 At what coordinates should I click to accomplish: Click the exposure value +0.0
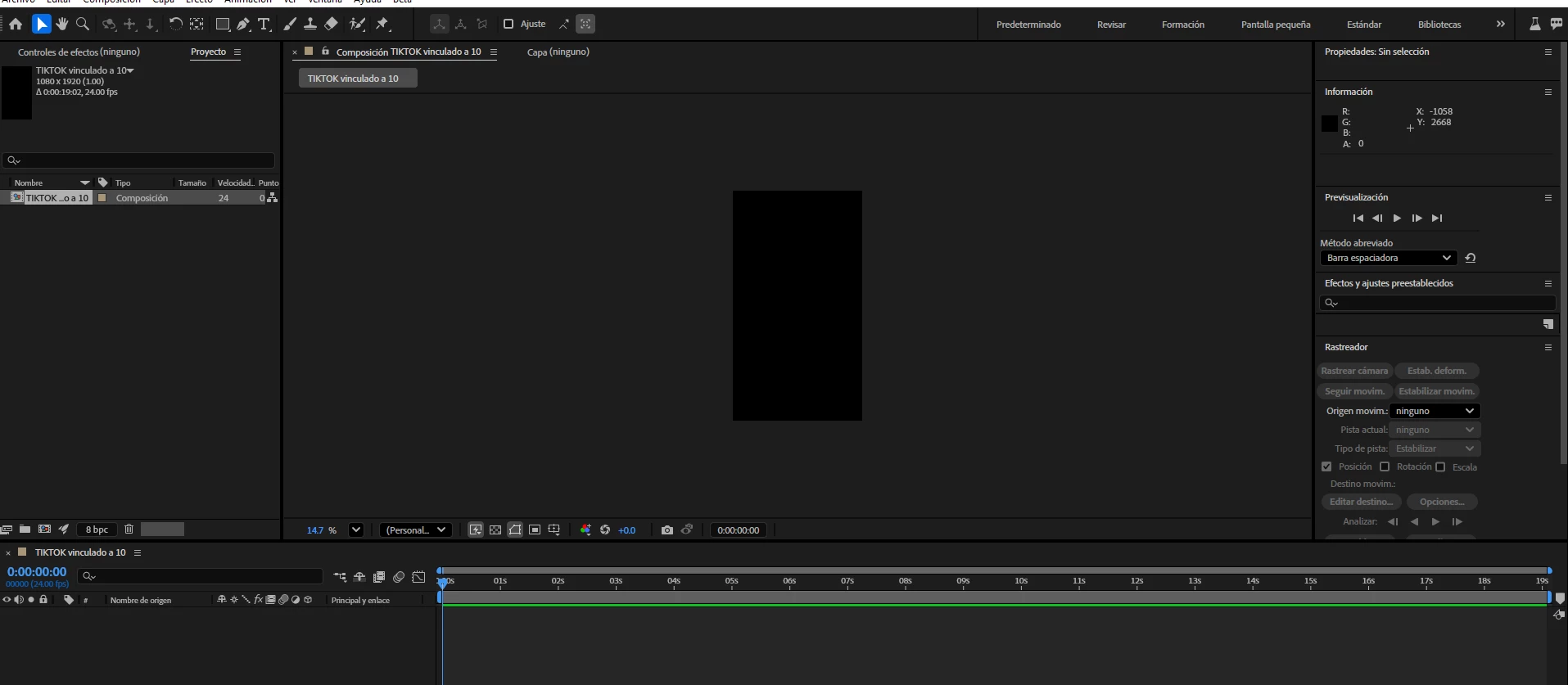point(627,530)
